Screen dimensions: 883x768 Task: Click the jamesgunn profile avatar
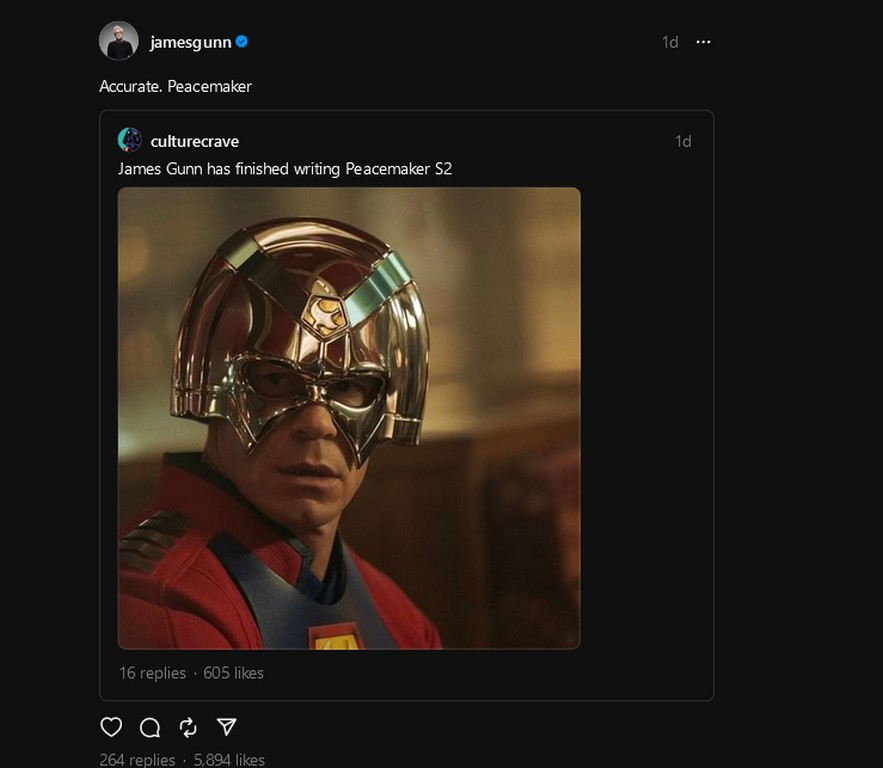[x=118, y=41]
